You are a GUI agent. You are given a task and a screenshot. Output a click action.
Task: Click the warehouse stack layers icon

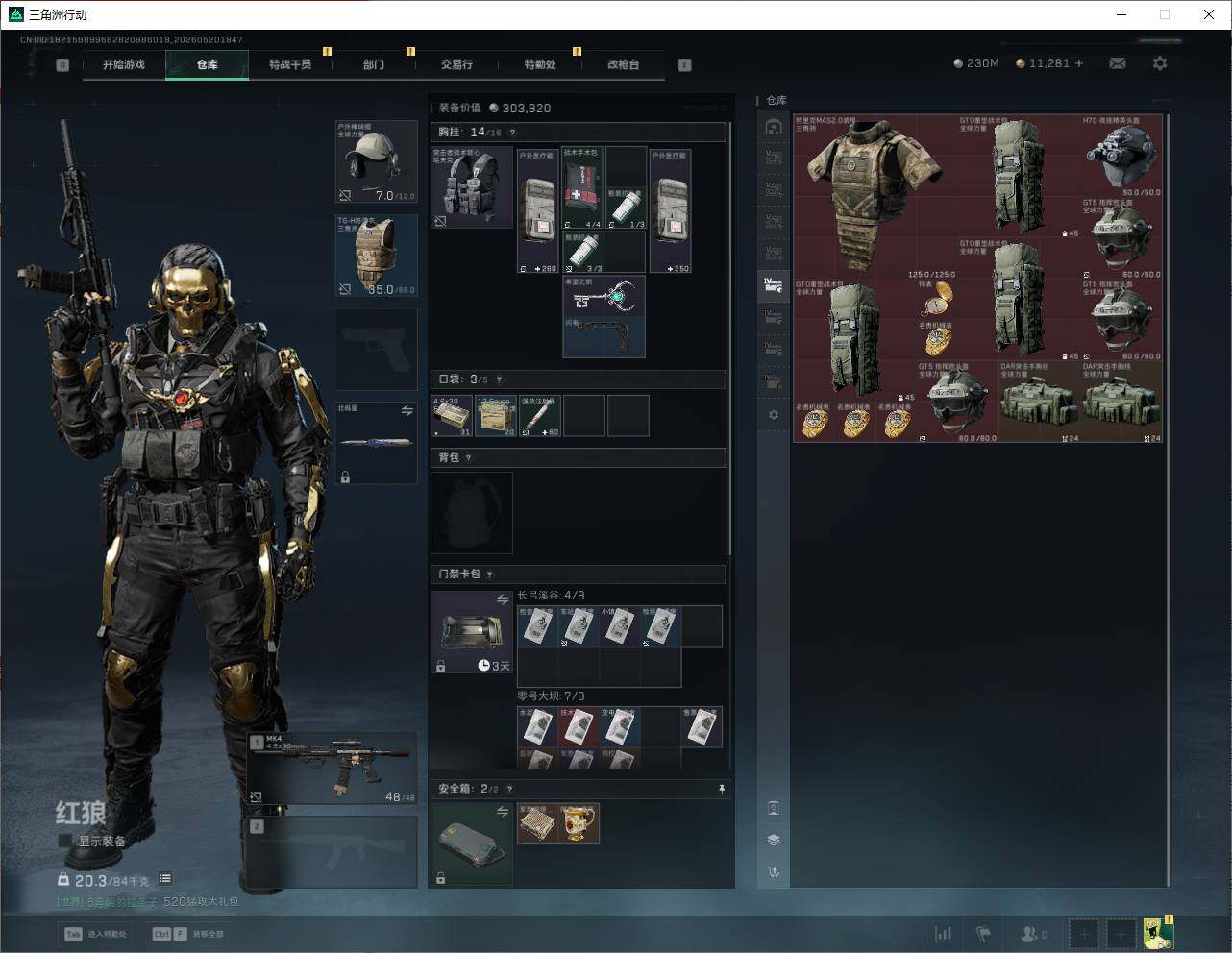[x=774, y=840]
